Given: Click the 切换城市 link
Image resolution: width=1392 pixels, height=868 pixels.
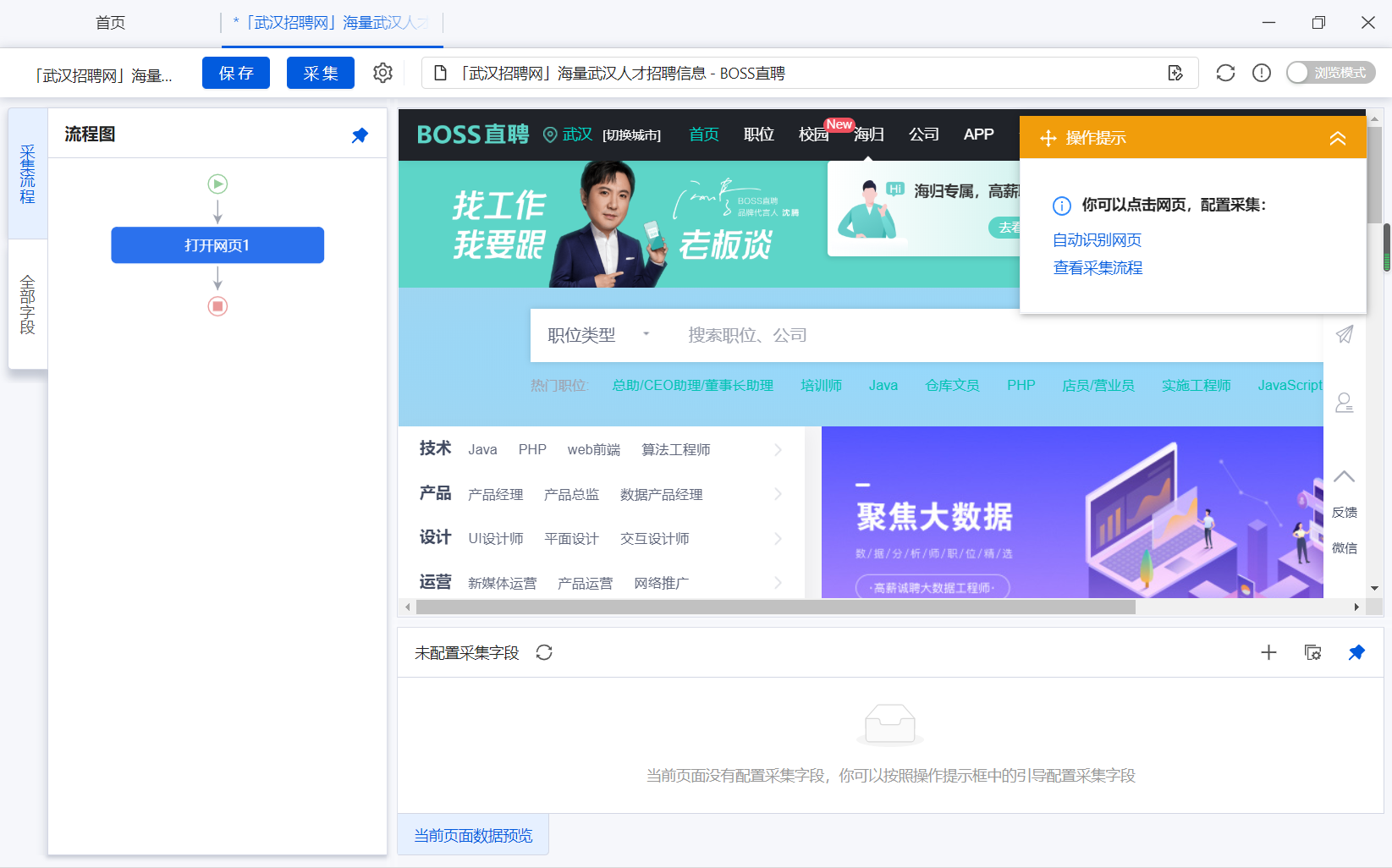Looking at the screenshot, I should [x=632, y=135].
